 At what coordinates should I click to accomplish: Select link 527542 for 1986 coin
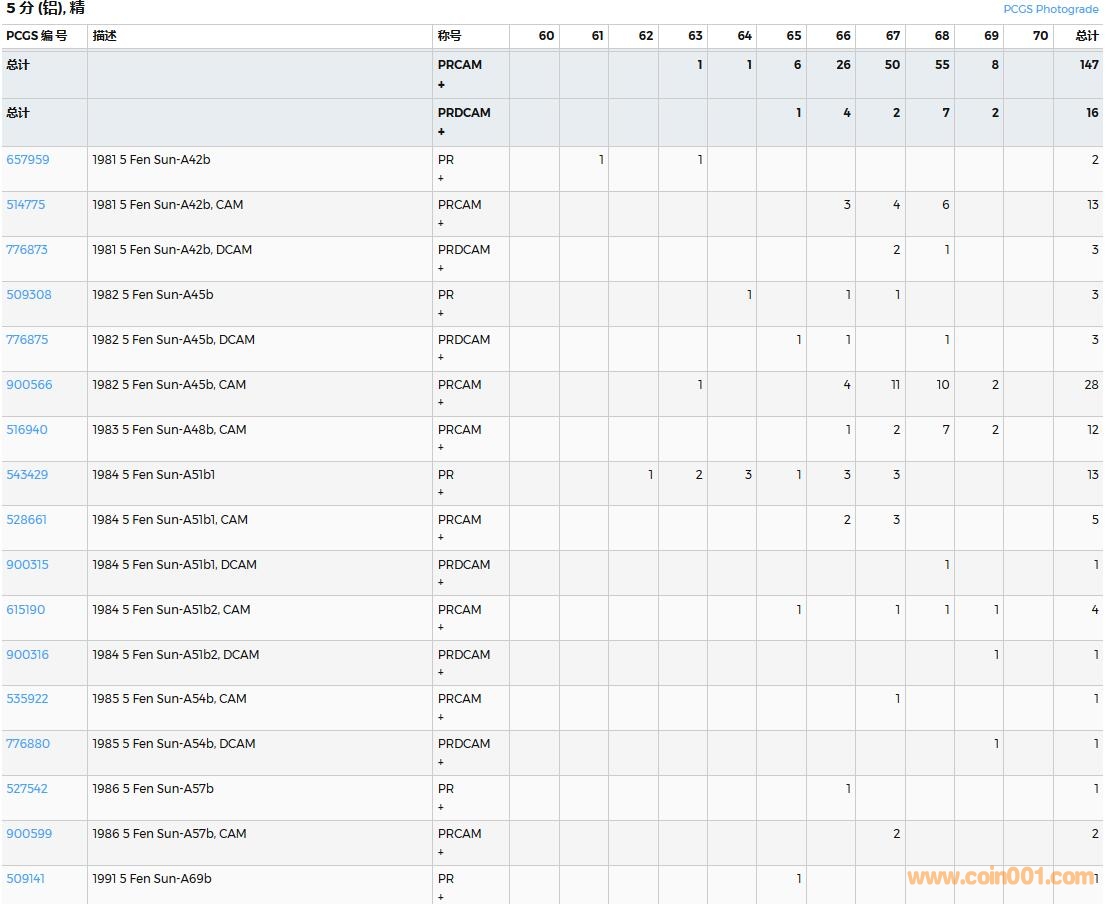coord(27,789)
